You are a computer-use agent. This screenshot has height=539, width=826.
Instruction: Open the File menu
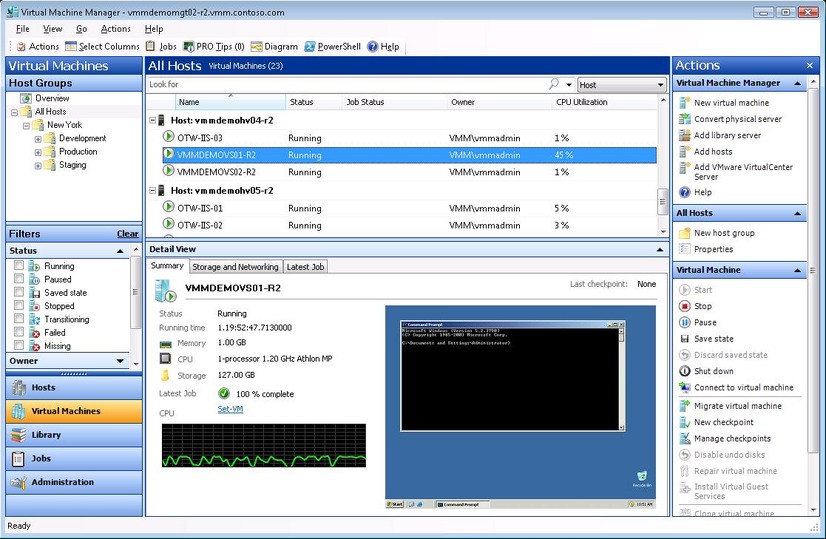23,29
